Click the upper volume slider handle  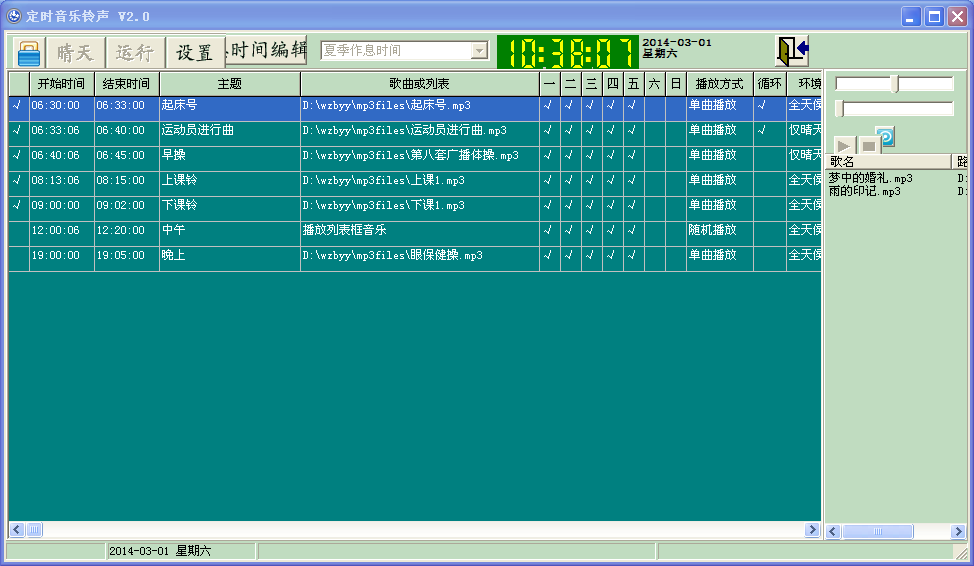click(x=895, y=84)
